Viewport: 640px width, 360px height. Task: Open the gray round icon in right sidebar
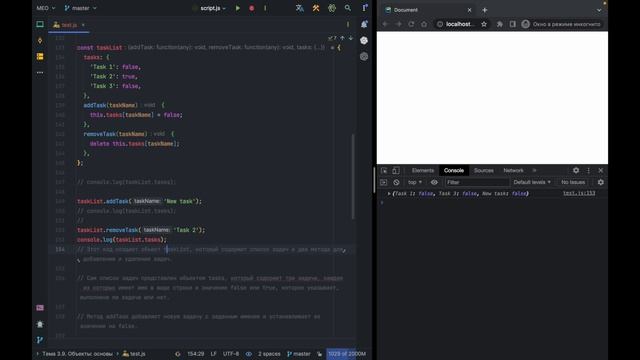[x=364, y=56]
